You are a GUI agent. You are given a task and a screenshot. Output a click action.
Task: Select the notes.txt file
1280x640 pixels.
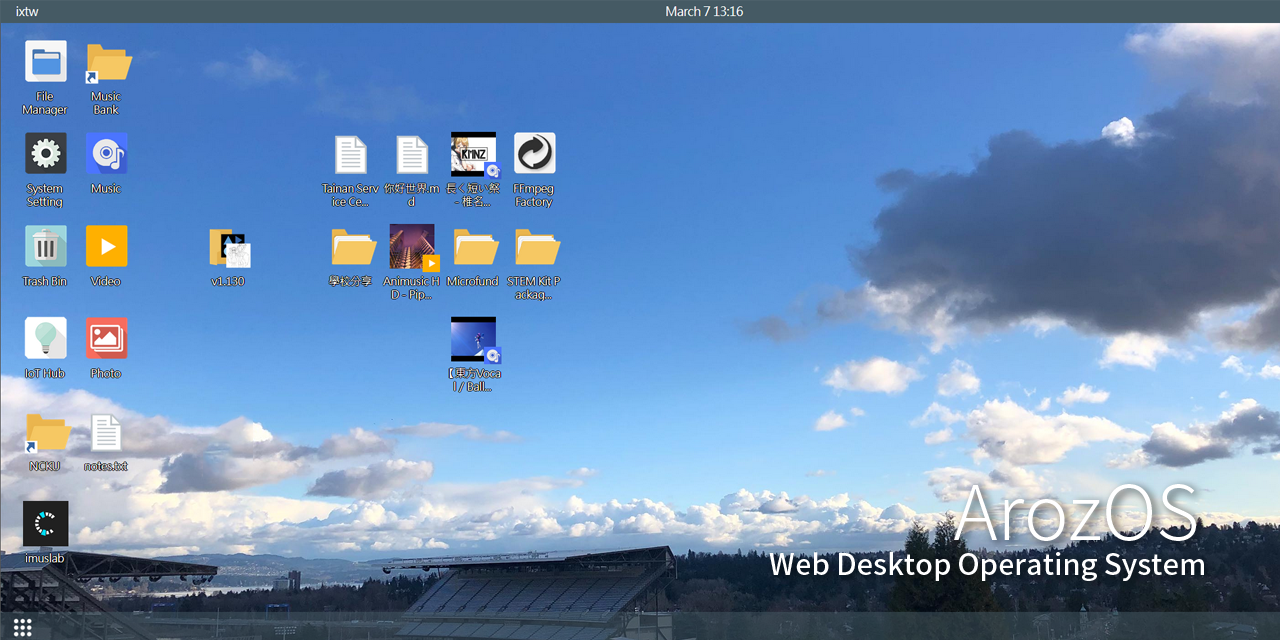[x=106, y=432]
